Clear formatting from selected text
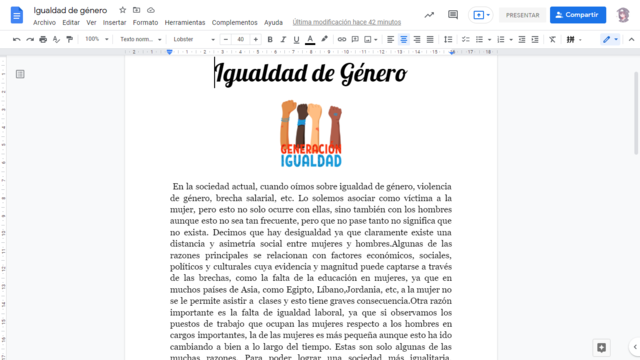The width and height of the screenshot is (640, 360). click(x=552, y=39)
